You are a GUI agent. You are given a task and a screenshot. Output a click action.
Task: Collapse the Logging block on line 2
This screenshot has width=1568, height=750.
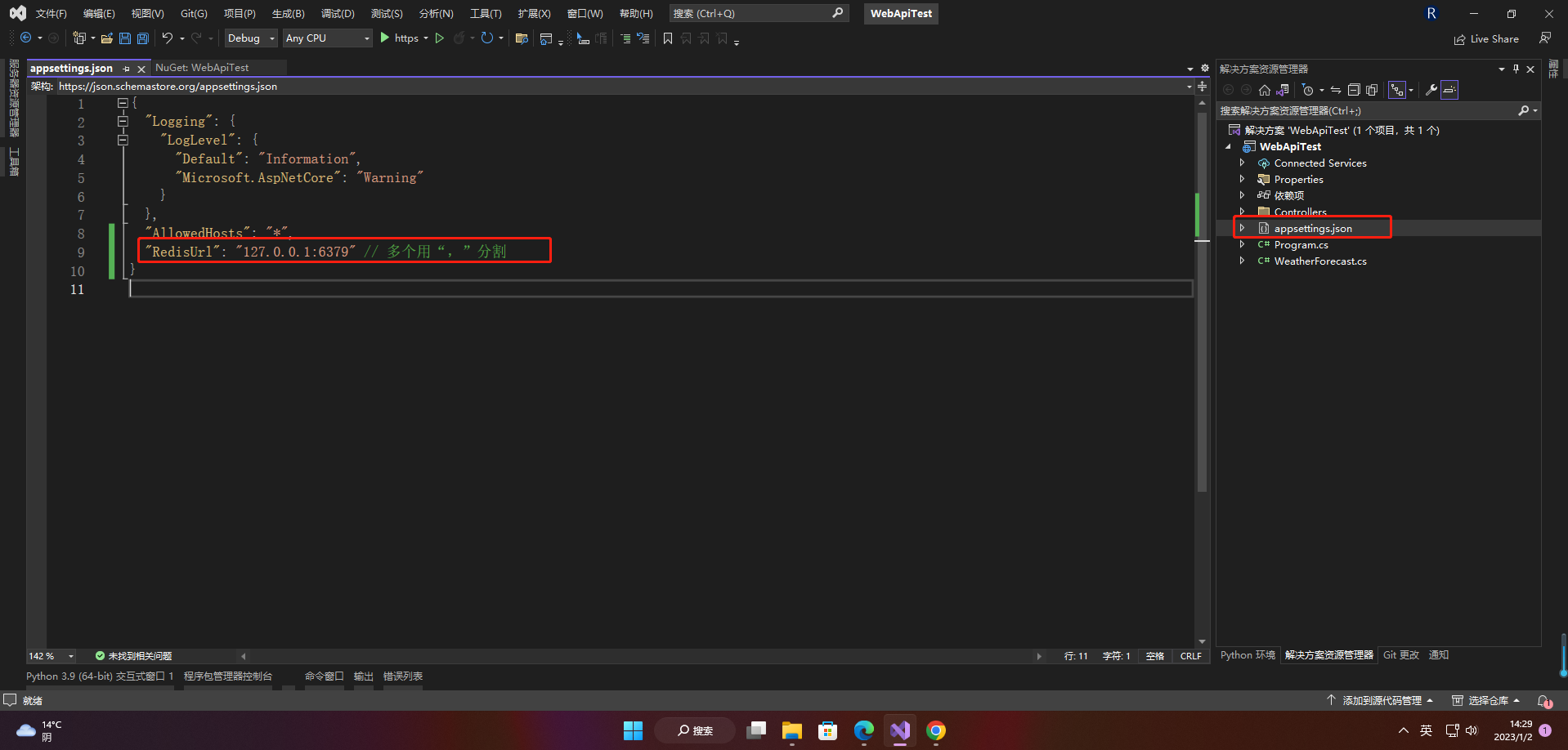(x=123, y=121)
